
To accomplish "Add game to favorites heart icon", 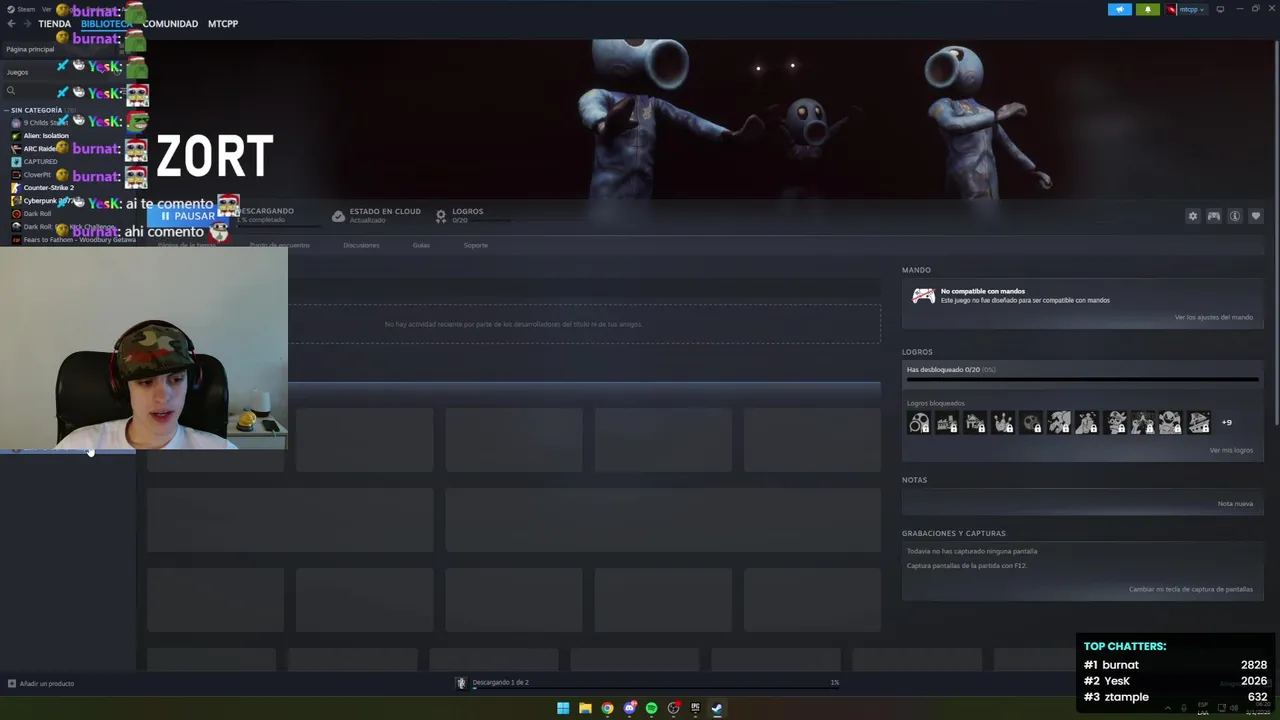I will pyautogui.click(x=1256, y=216).
